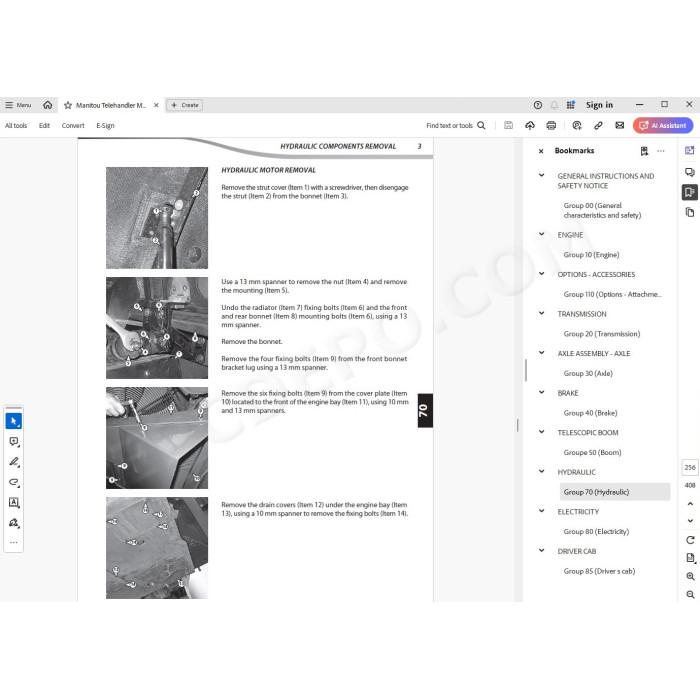
Task: Click the current page number 256 box
Action: [690, 467]
